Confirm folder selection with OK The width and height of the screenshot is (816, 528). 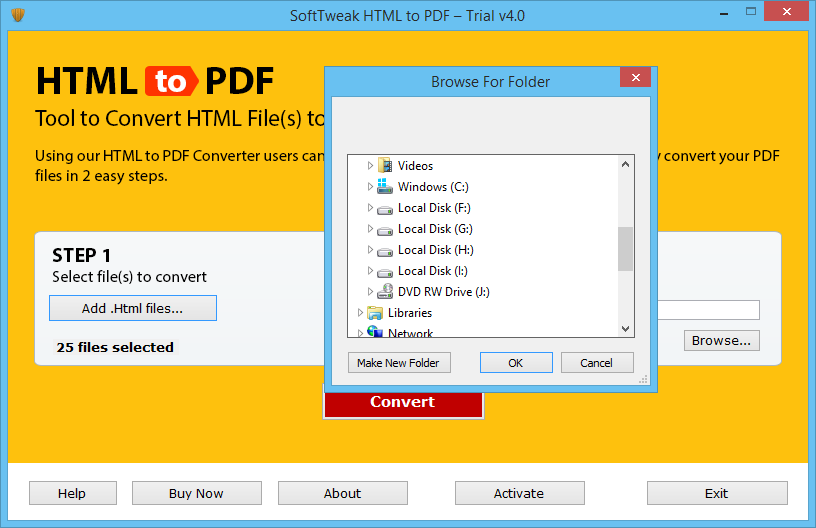[x=516, y=363]
